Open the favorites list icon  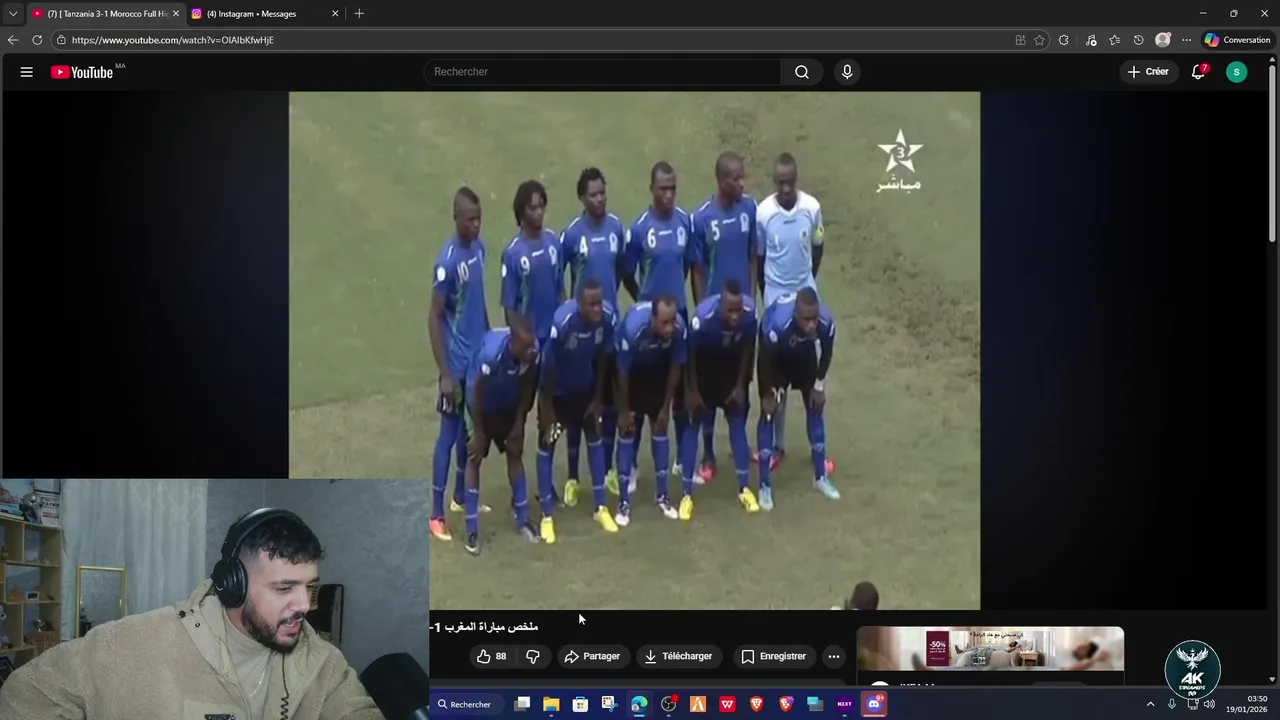1115,40
